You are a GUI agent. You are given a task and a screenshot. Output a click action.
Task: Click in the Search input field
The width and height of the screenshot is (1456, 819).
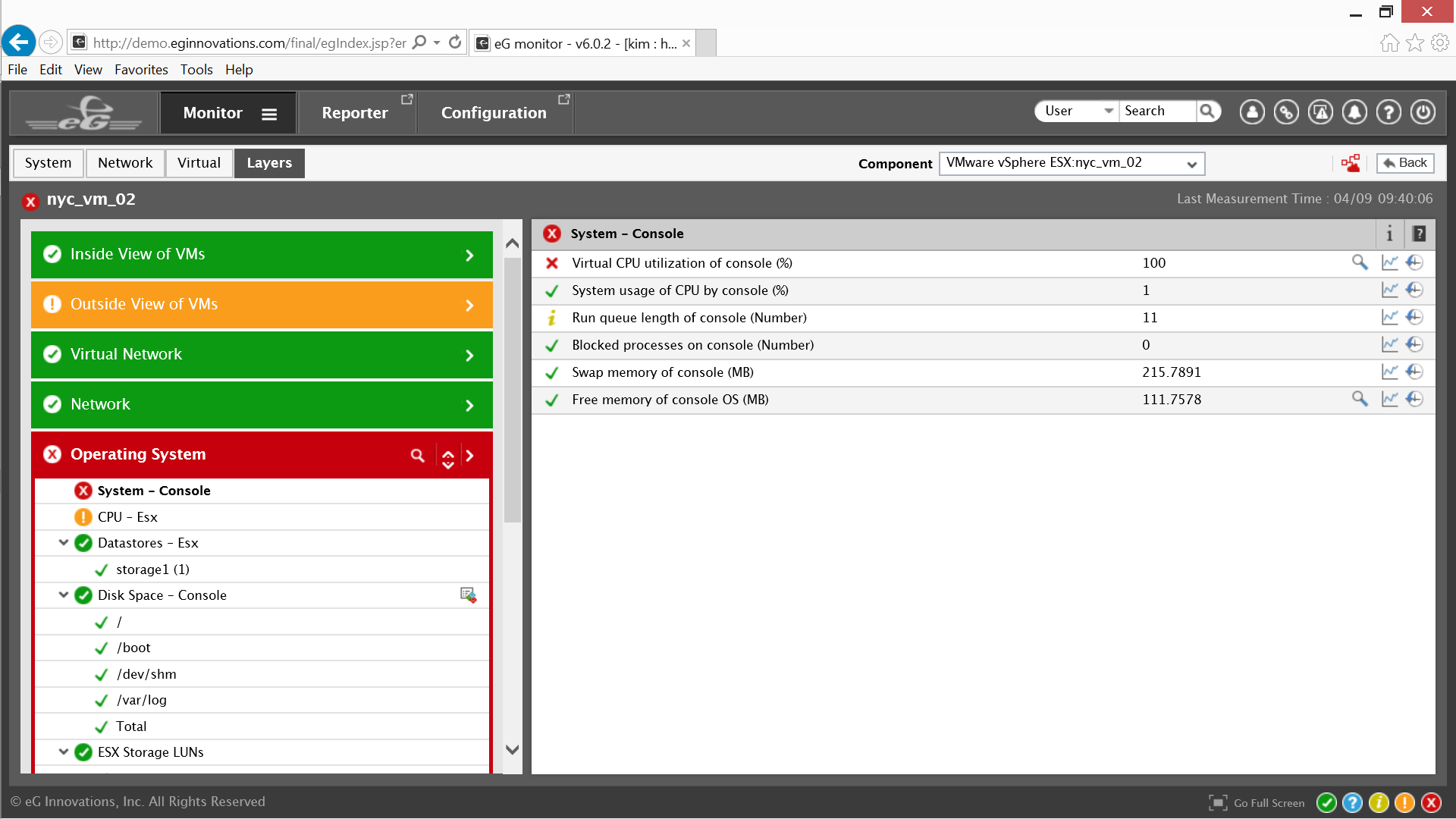point(1158,111)
